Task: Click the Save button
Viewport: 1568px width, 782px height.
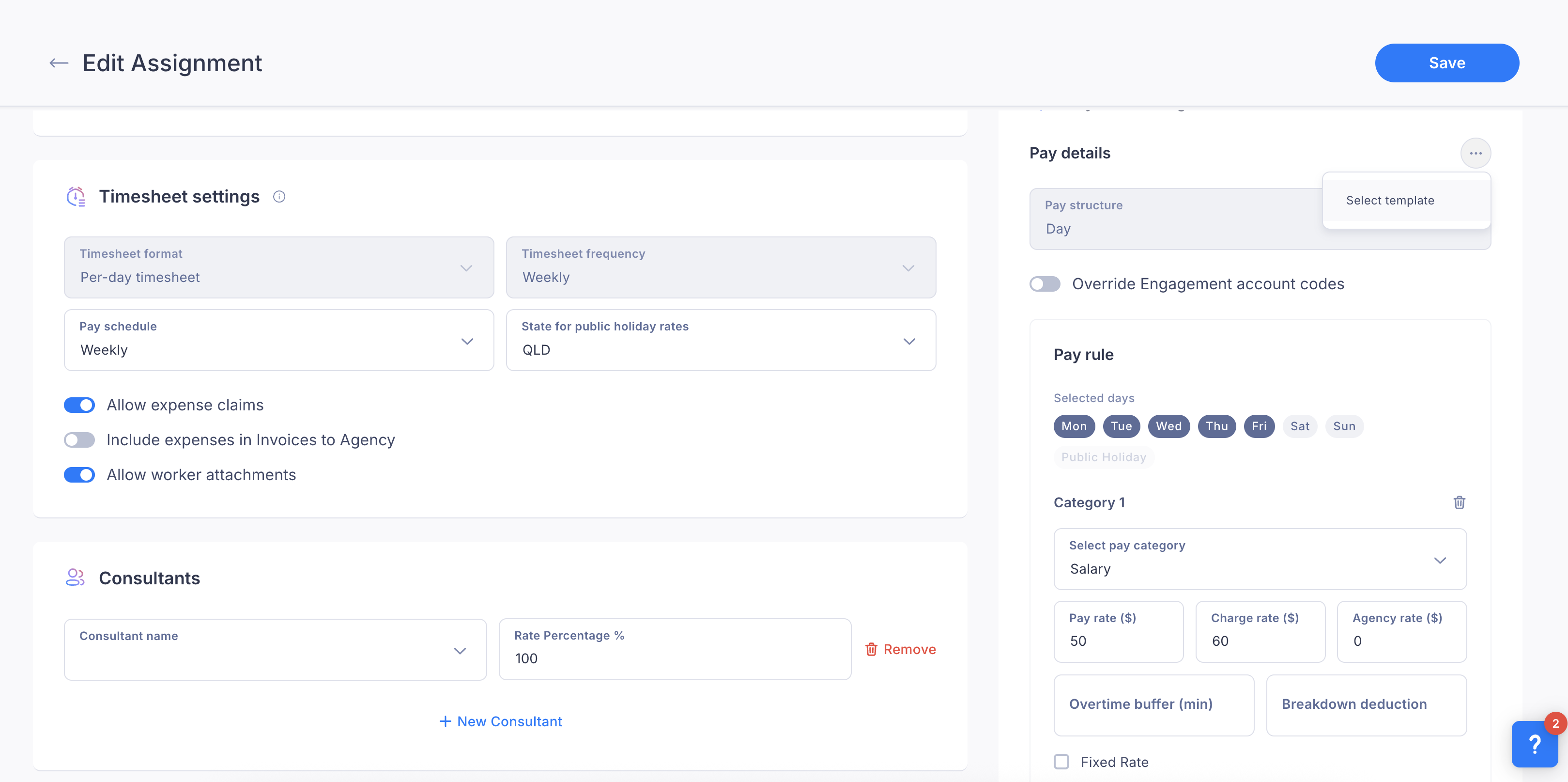Action: pos(1446,63)
